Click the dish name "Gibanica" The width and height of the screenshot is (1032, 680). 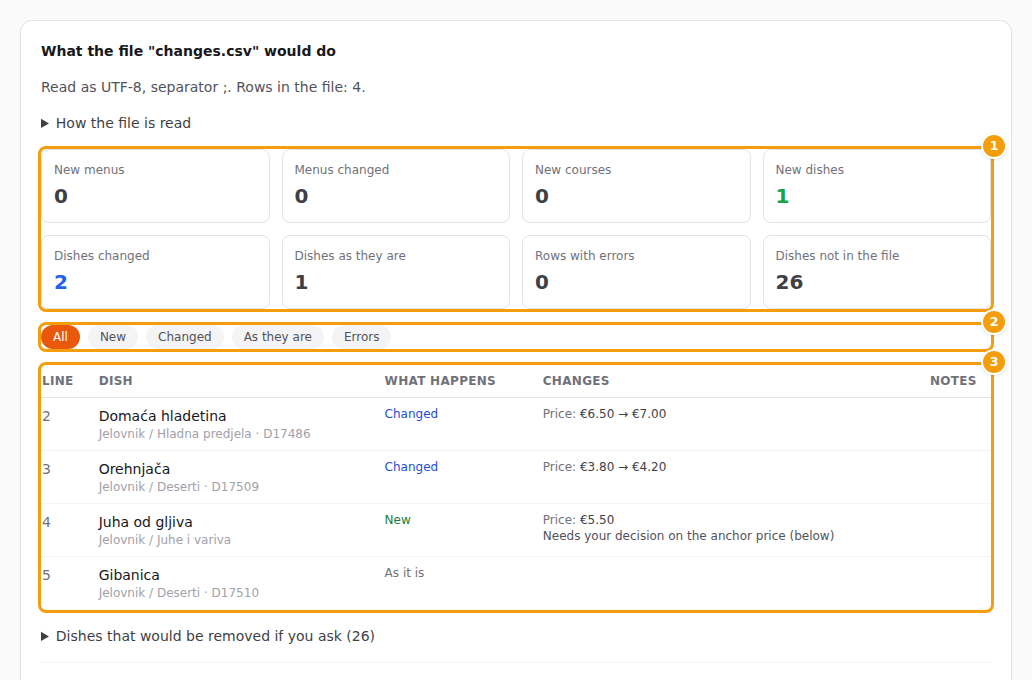coord(129,575)
